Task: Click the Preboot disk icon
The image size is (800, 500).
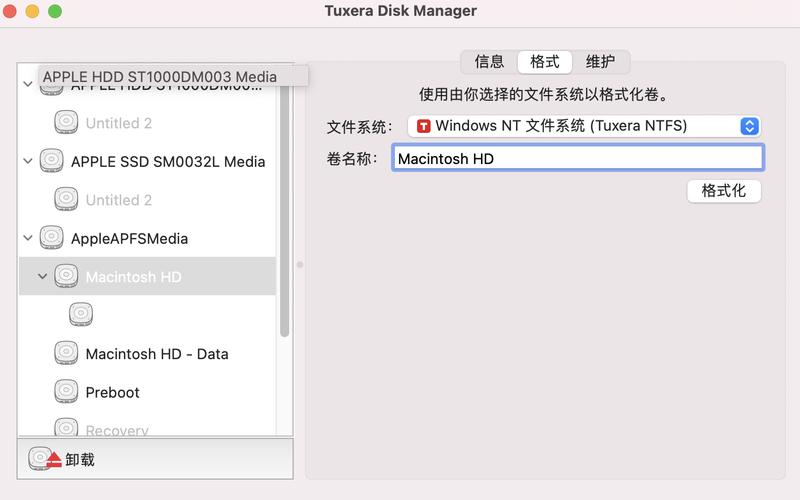Action: pos(66,391)
